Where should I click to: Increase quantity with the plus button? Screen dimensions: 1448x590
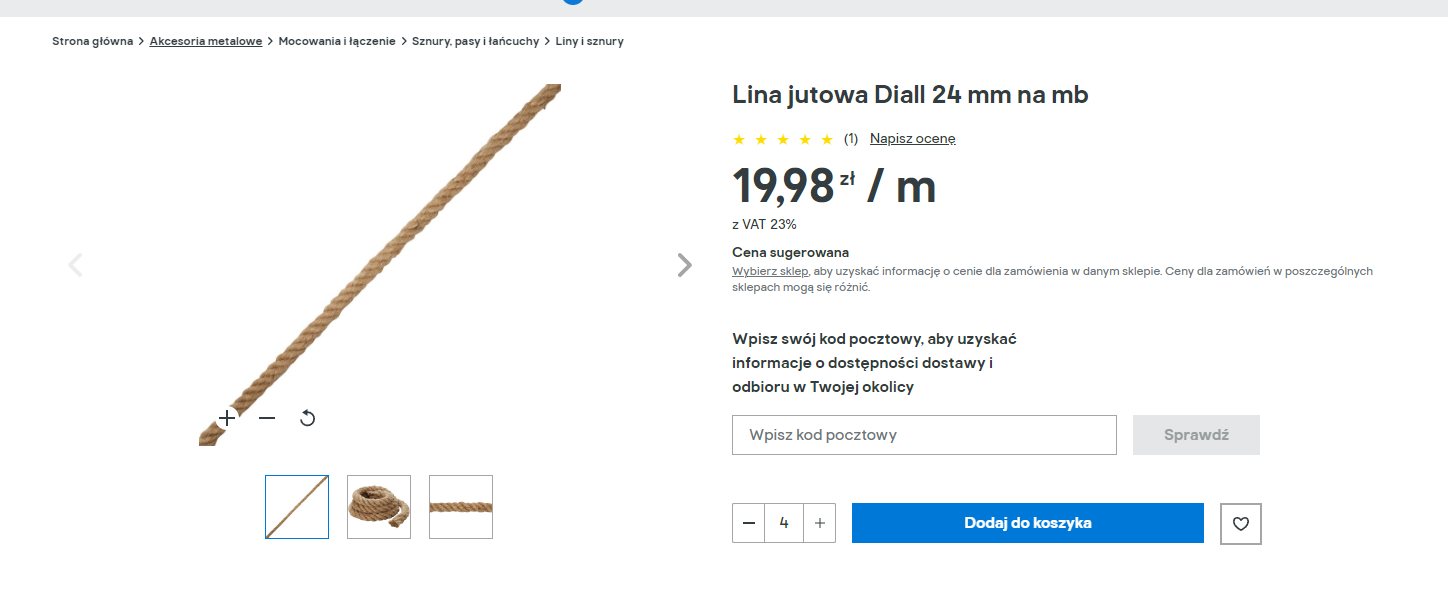(x=820, y=523)
